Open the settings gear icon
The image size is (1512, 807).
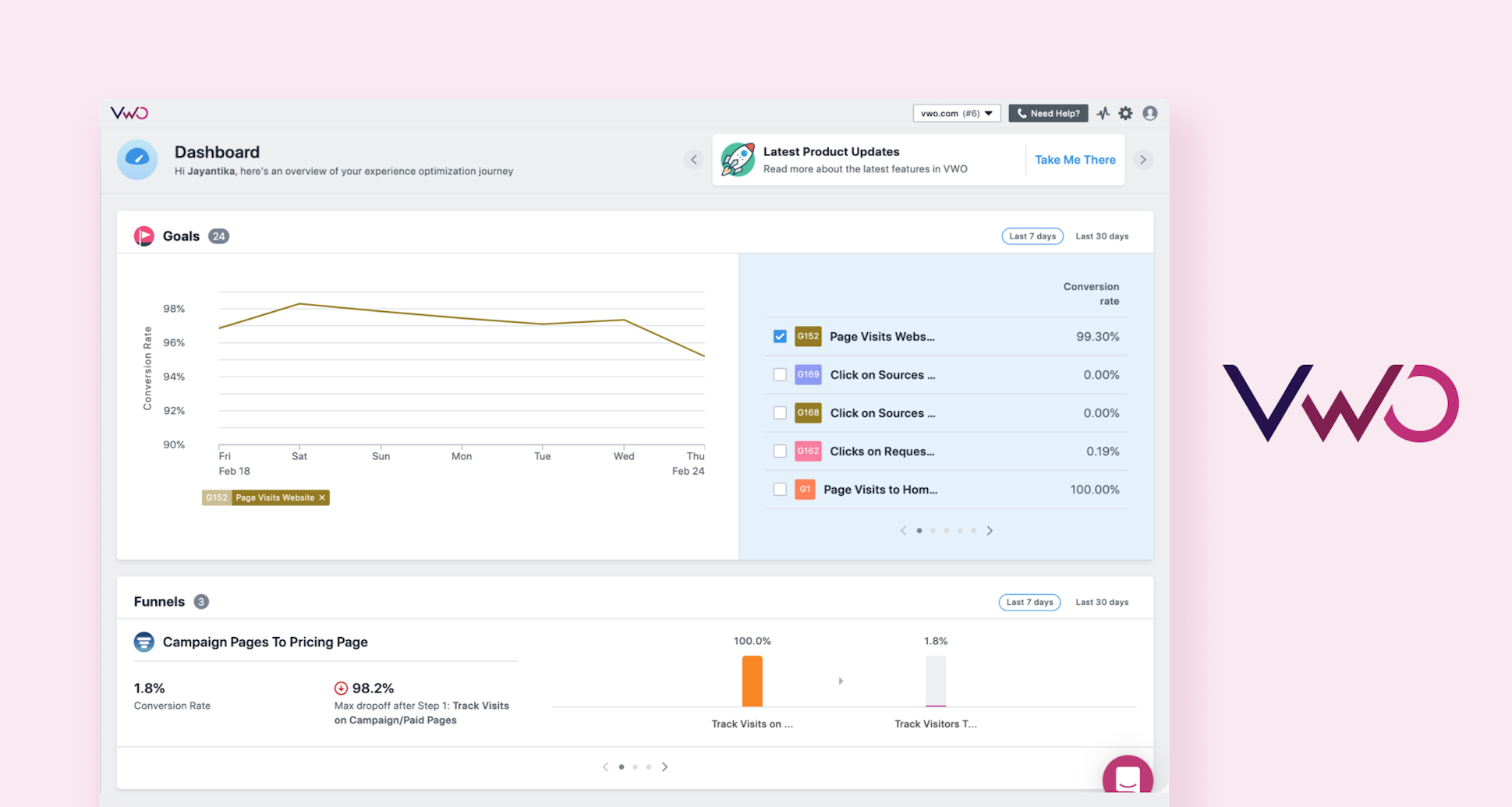point(1125,113)
